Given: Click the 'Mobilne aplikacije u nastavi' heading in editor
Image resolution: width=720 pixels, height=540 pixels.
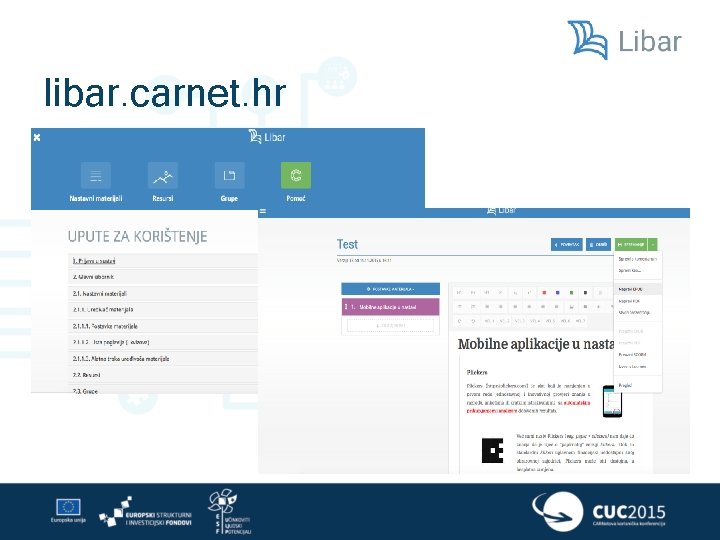Looking at the screenshot, I should pos(535,344).
